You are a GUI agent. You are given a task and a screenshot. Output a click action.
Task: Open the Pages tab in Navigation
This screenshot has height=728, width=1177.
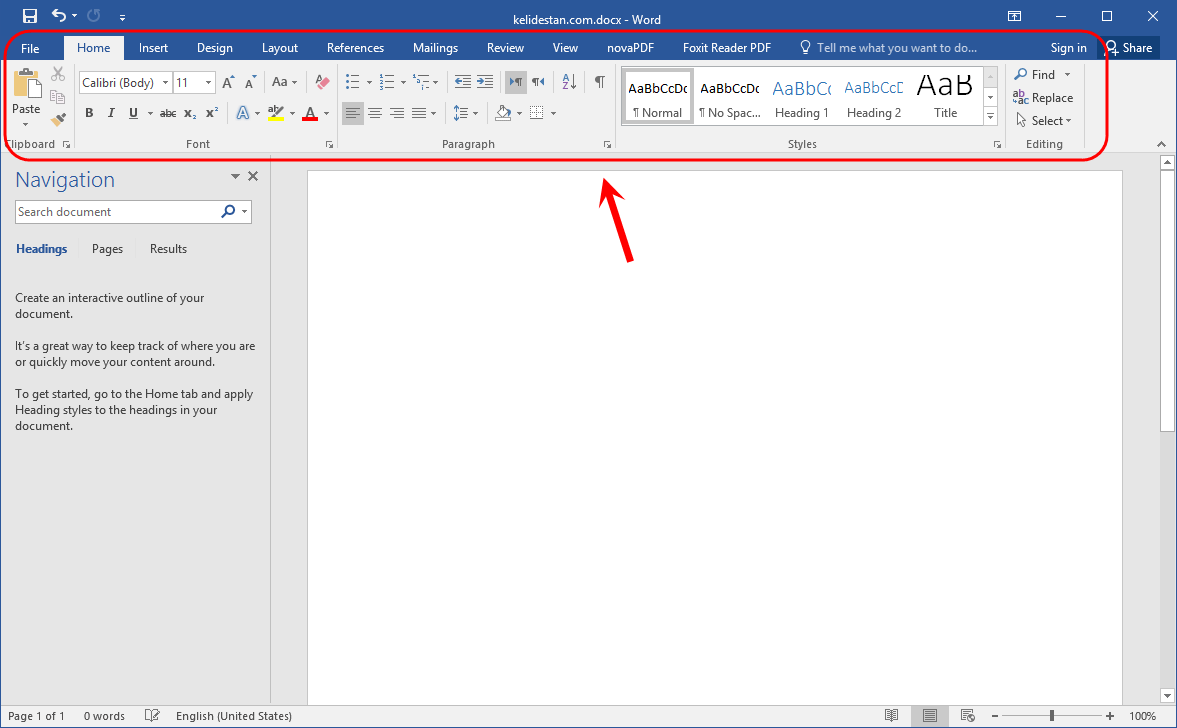[107, 249]
